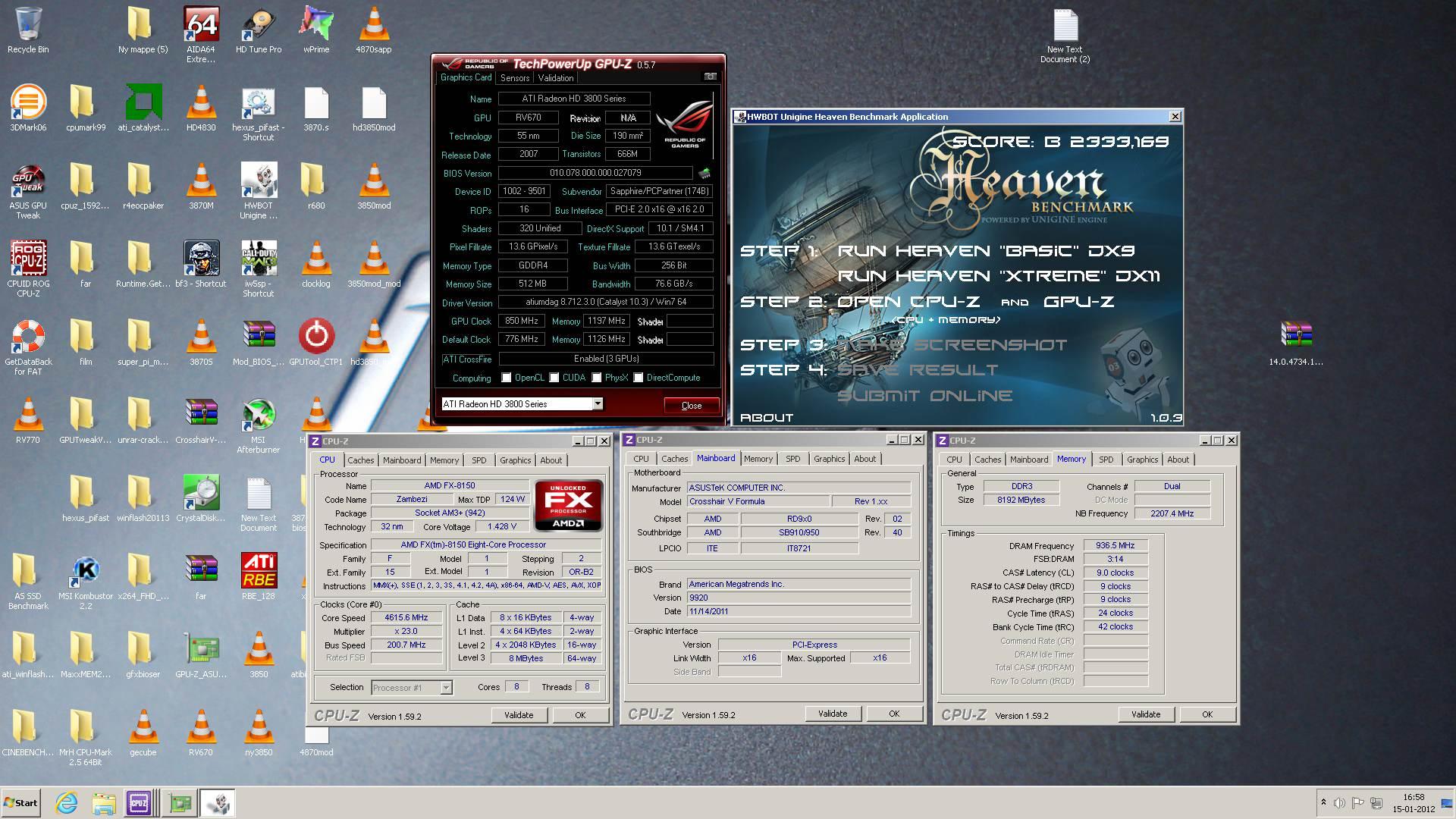Open SPD tab in left CPU-Z window
Viewport: 1456px width, 819px height.
[479, 460]
